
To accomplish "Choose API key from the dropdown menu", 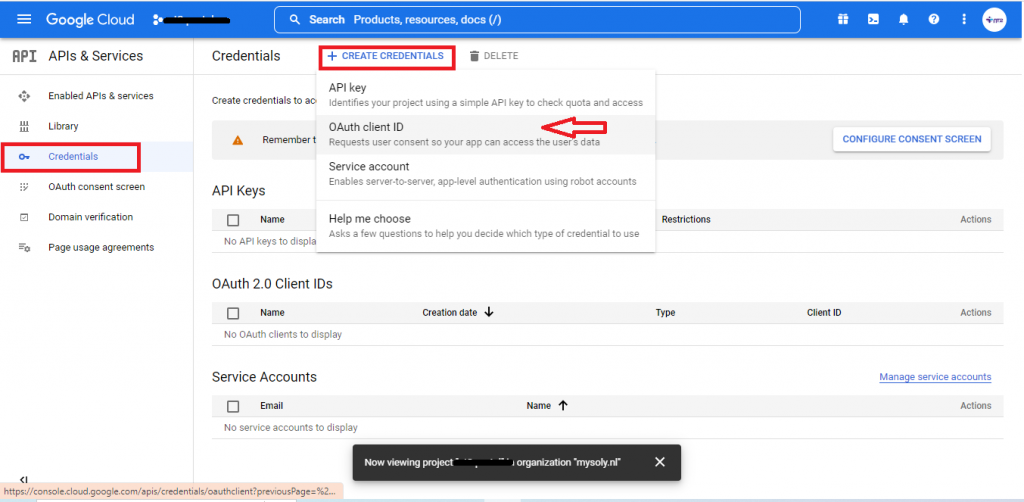I will 486,95.
